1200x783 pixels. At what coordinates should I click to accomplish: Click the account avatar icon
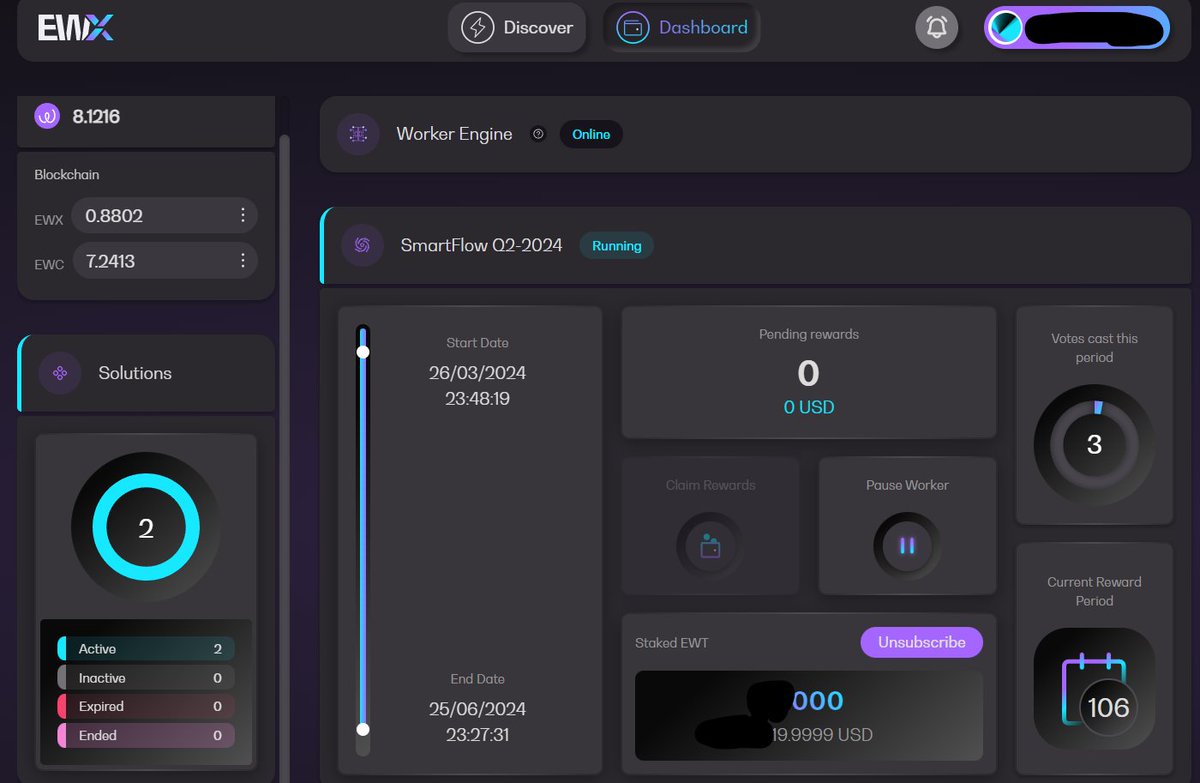click(x=1006, y=27)
